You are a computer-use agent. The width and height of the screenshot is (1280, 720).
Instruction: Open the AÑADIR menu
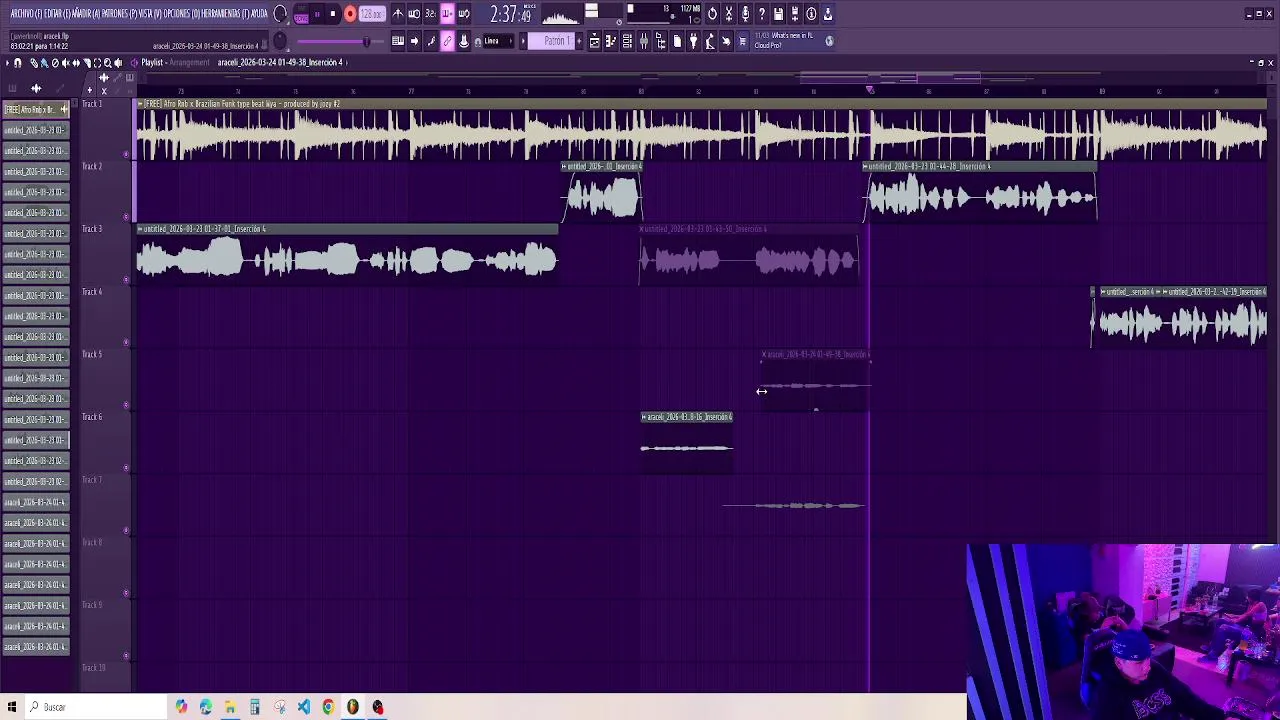point(86,14)
